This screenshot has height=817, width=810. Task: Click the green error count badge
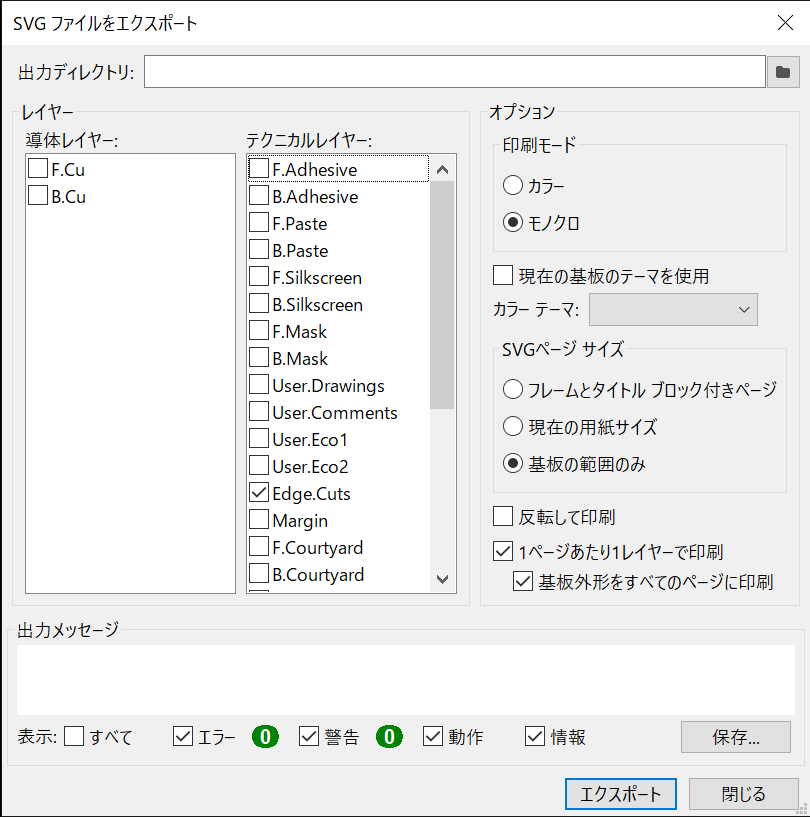point(265,737)
